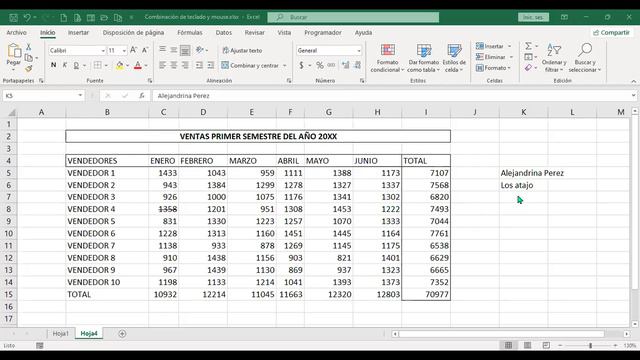Open Buscar y seleccionar
This screenshot has width=640, height=360.
[585, 58]
